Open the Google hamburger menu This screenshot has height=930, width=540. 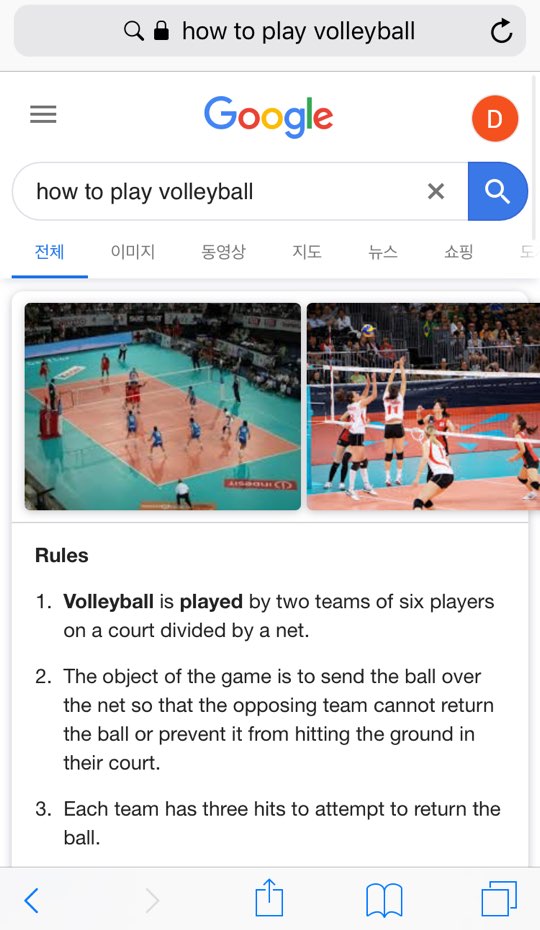point(43,114)
